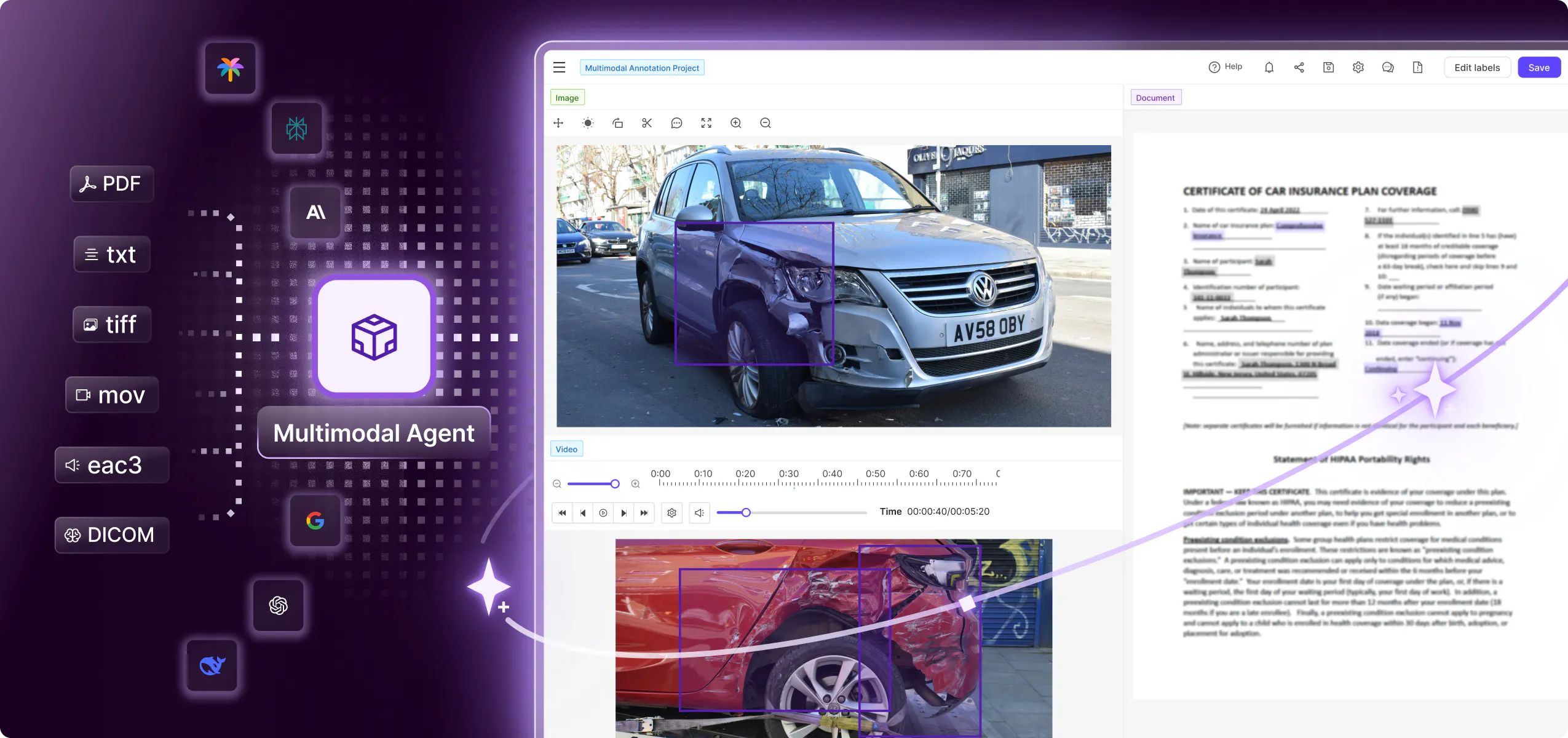
Task: Click the notifications bell icon
Action: (1269, 68)
